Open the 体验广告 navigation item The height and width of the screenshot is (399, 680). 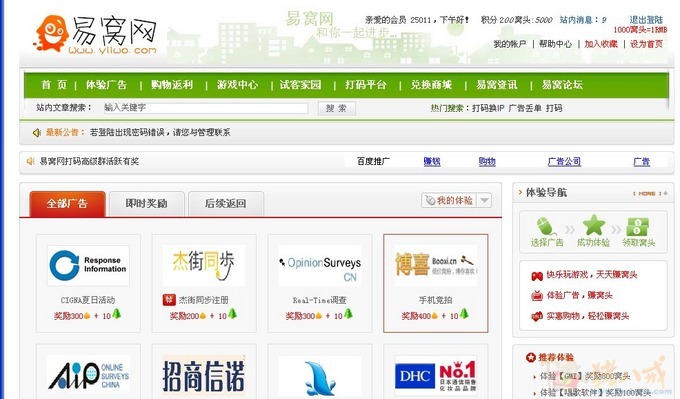pos(106,85)
